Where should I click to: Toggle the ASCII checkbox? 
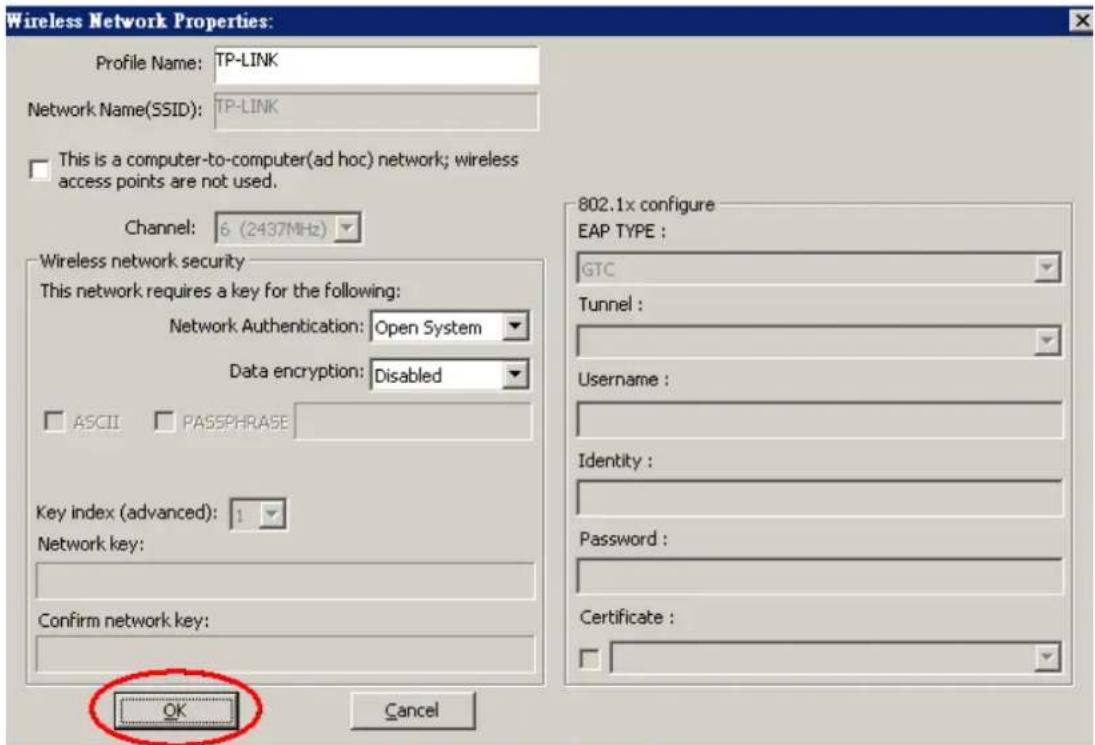pyautogui.click(x=54, y=421)
